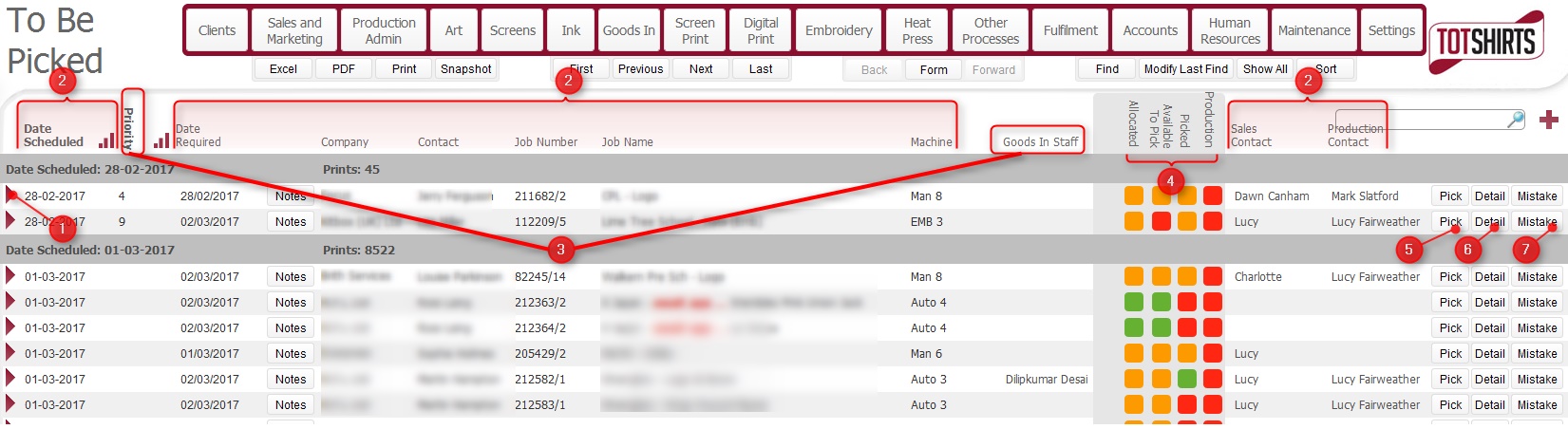Click green Picked status square for job 212582/1
The image size is (1568, 429).
point(1187,379)
